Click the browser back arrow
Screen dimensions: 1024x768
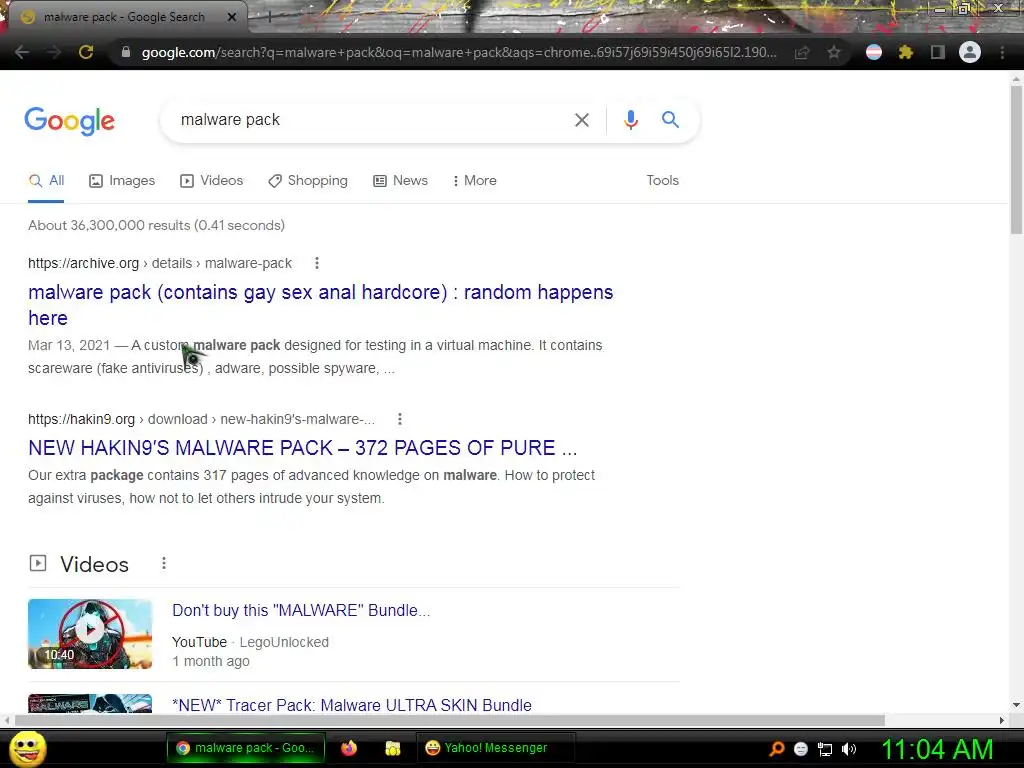(22, 52)
